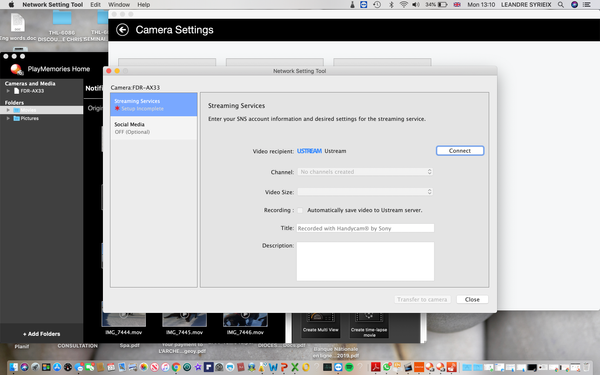
Task: Open Notification Center icon in menu bar
Action: click(x=587, y=5)
